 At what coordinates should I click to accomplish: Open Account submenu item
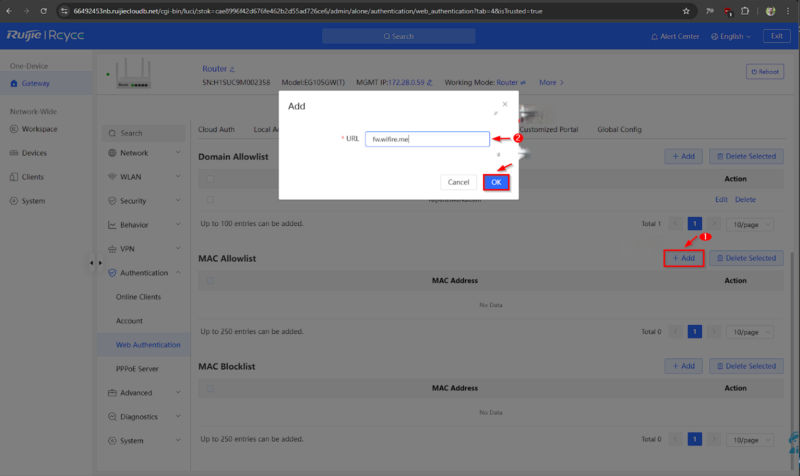129,321
